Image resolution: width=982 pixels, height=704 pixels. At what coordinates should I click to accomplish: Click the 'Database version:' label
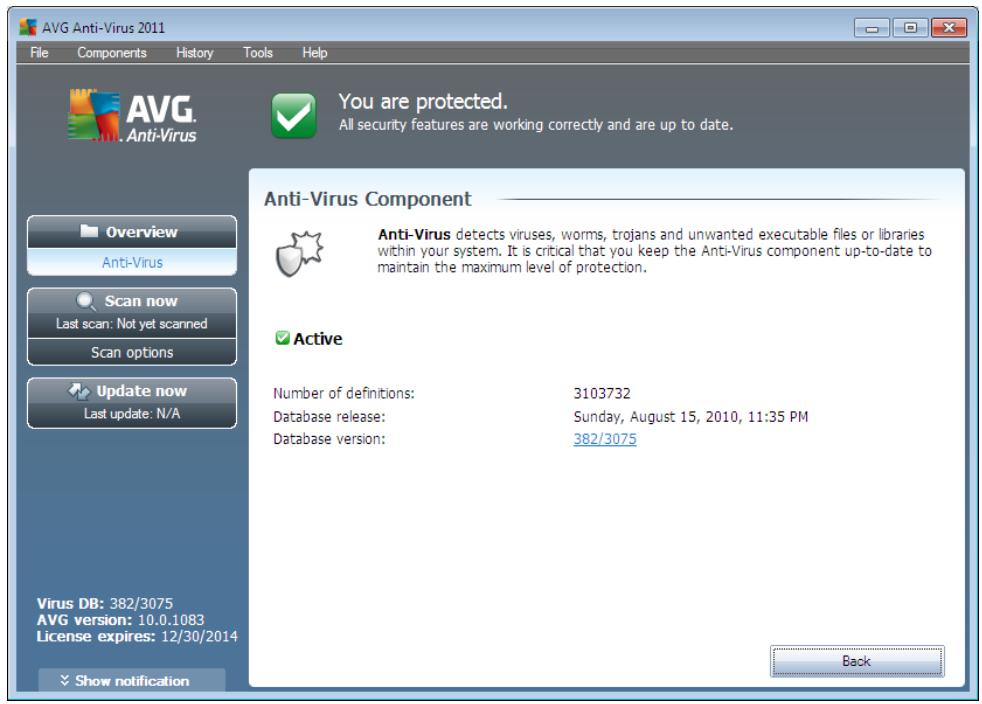click(x=329, y=439)
